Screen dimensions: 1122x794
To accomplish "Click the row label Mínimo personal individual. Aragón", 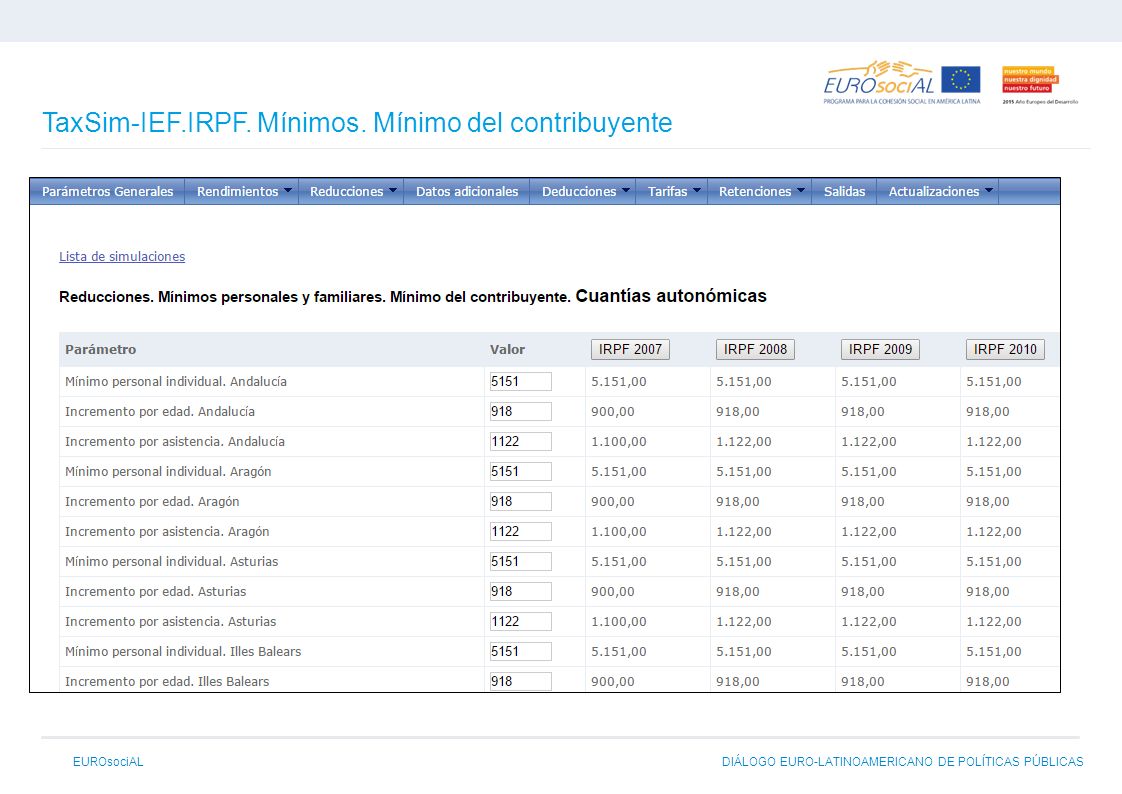I will click(x=168, y=472).
